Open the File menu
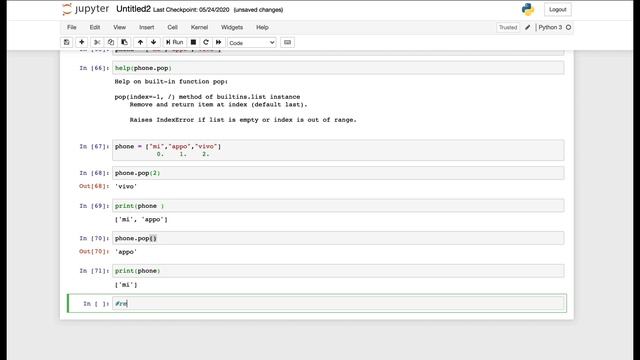This screenshot has width=640, height=360. point(72,27)
